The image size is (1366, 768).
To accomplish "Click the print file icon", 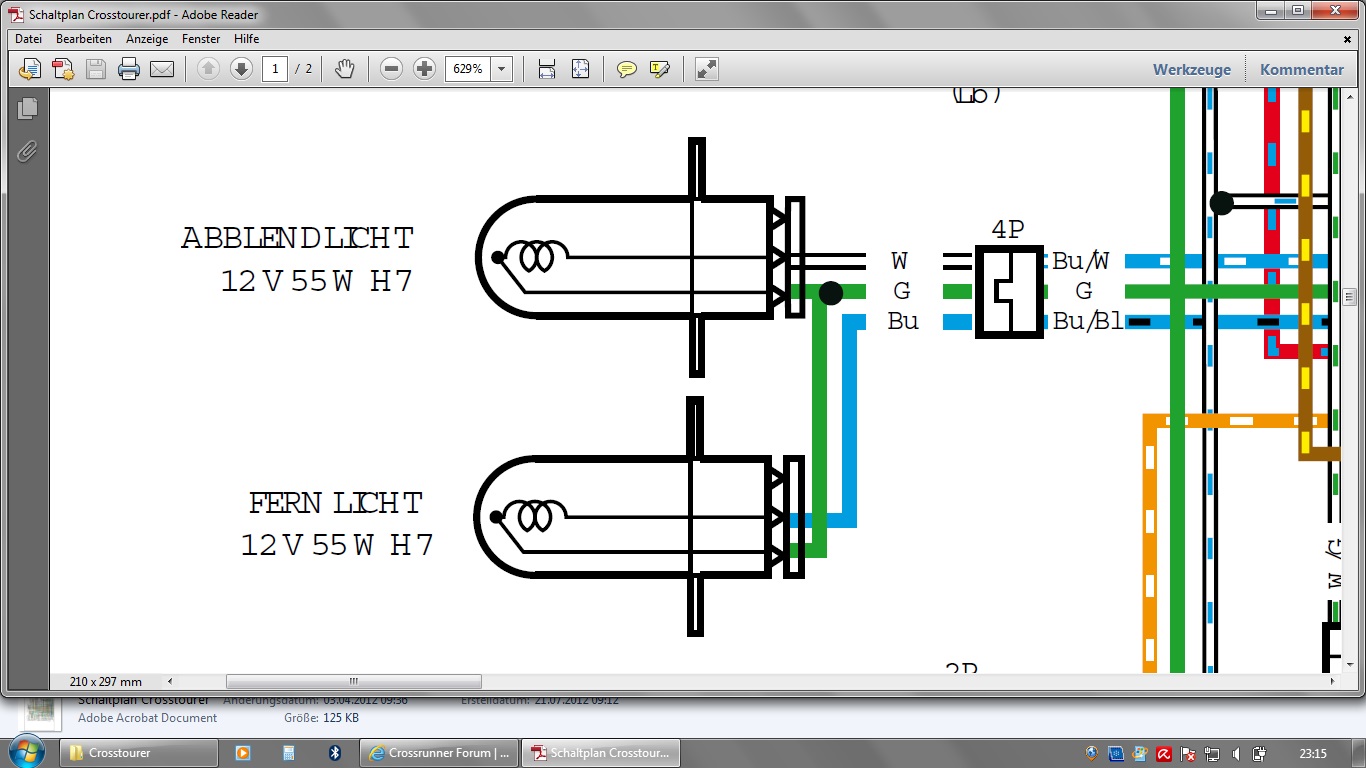I will coord(129,69).
